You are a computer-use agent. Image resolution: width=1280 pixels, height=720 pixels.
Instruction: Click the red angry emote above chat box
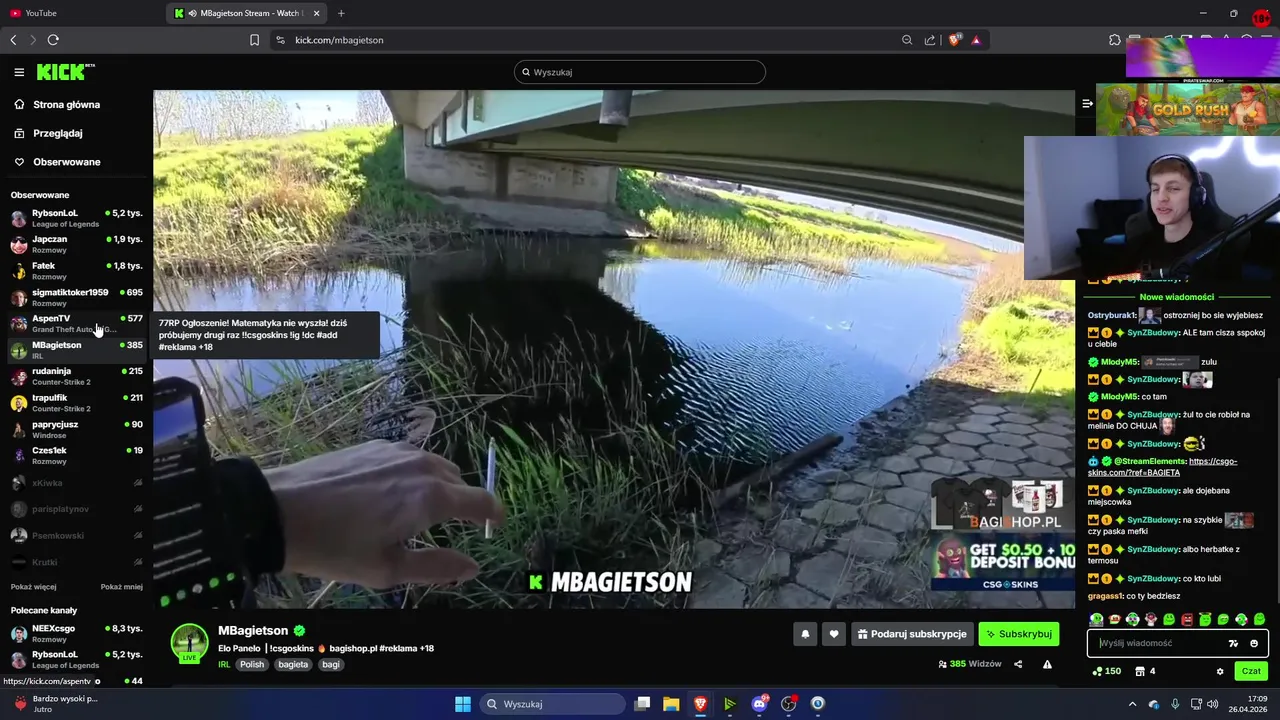(x=1187, y=620)
